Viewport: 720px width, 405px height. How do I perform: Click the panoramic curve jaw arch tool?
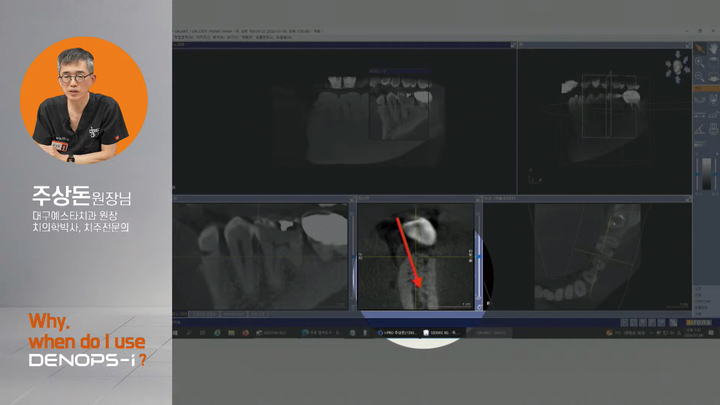coord(699,100)
